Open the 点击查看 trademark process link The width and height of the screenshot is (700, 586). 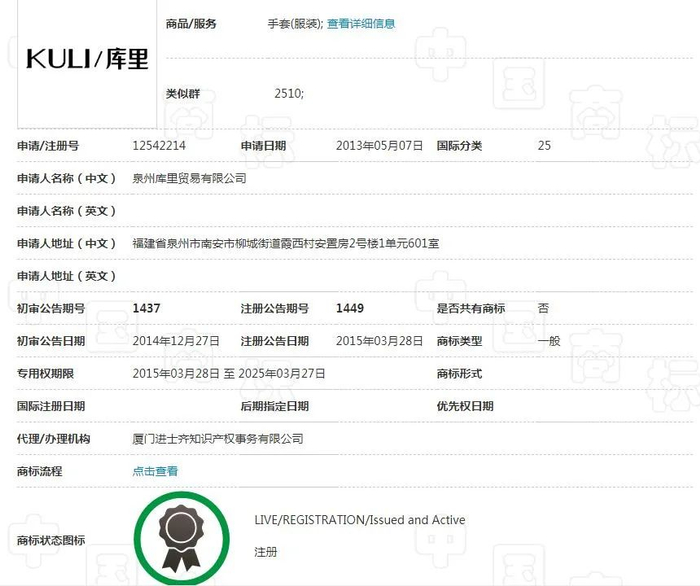click(x=155, y=471)
